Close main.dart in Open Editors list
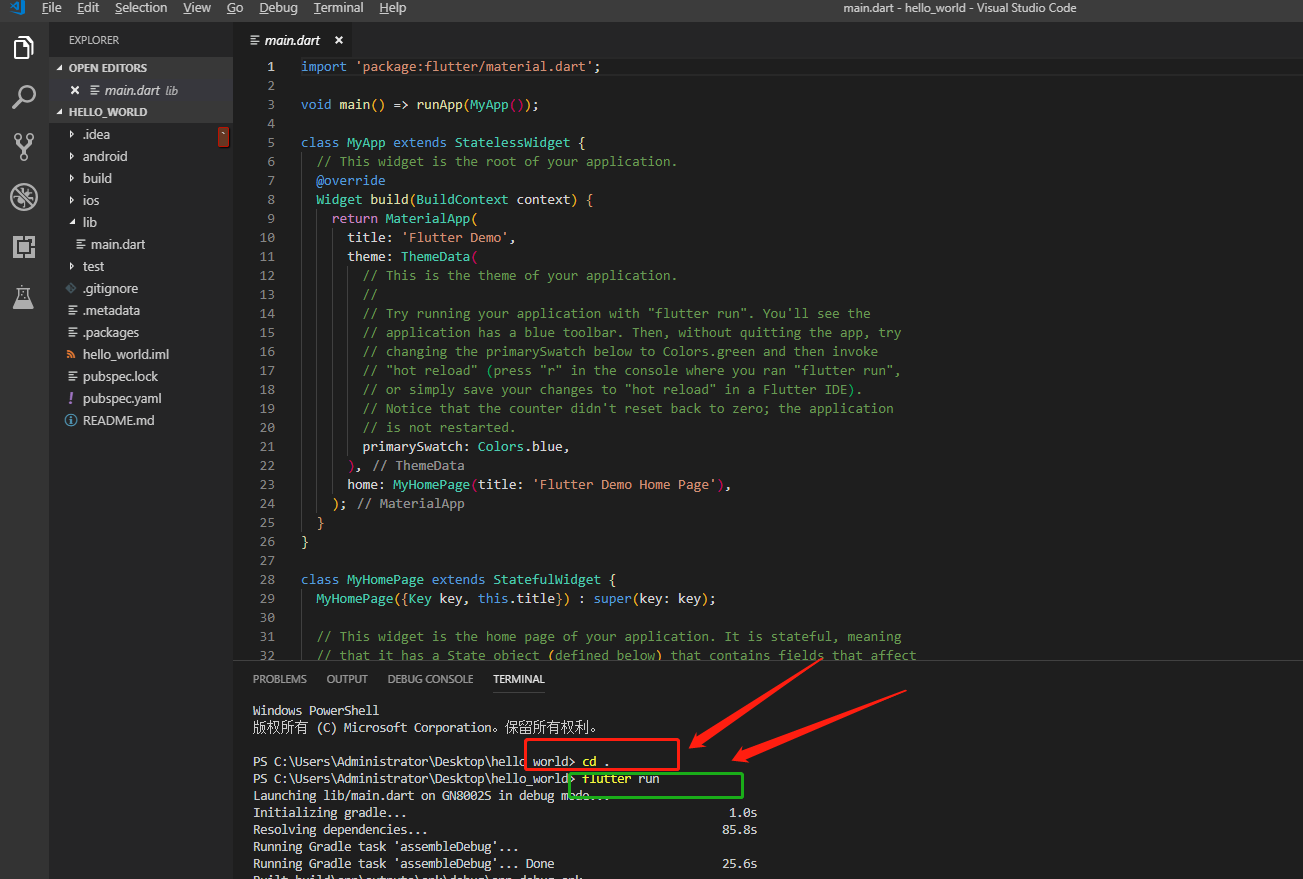This screenshot has width=1303, height=879. (x=75, y=90)
